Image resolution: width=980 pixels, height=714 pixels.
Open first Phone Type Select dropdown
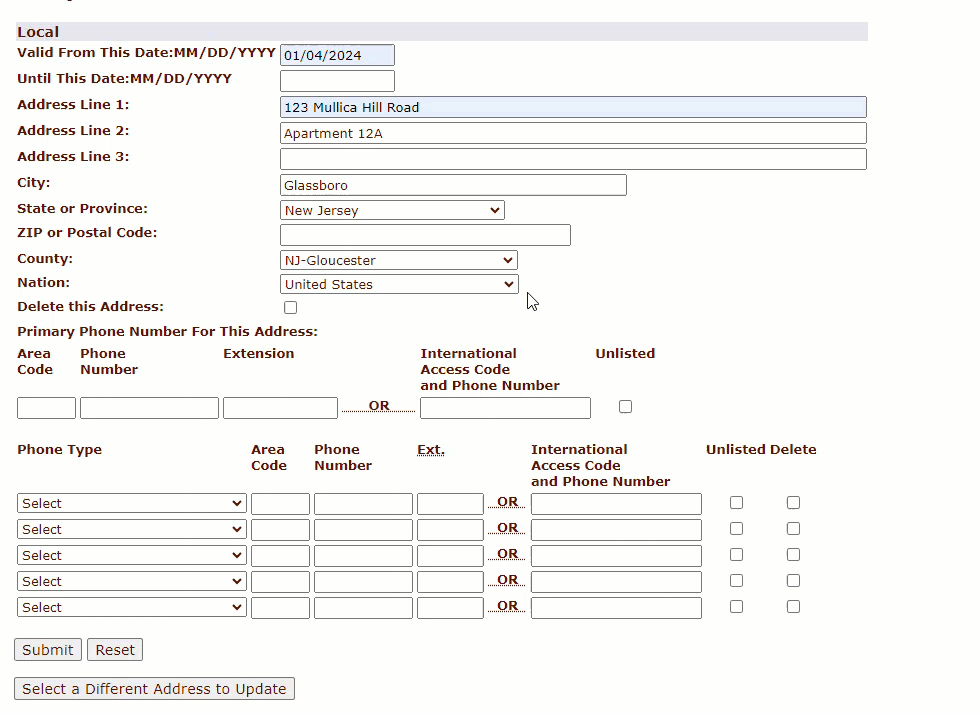click(x=131, y=503)
